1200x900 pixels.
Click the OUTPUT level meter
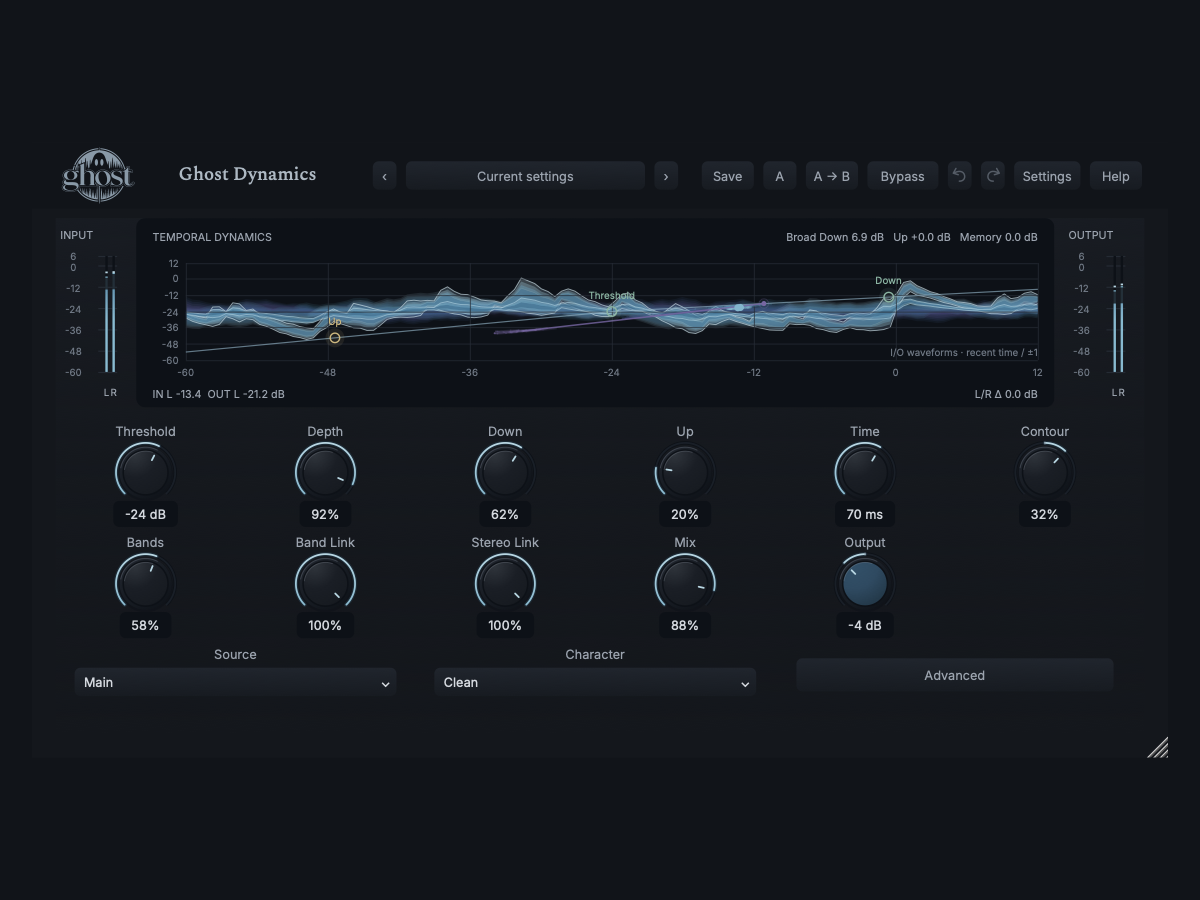[1118, 313]
